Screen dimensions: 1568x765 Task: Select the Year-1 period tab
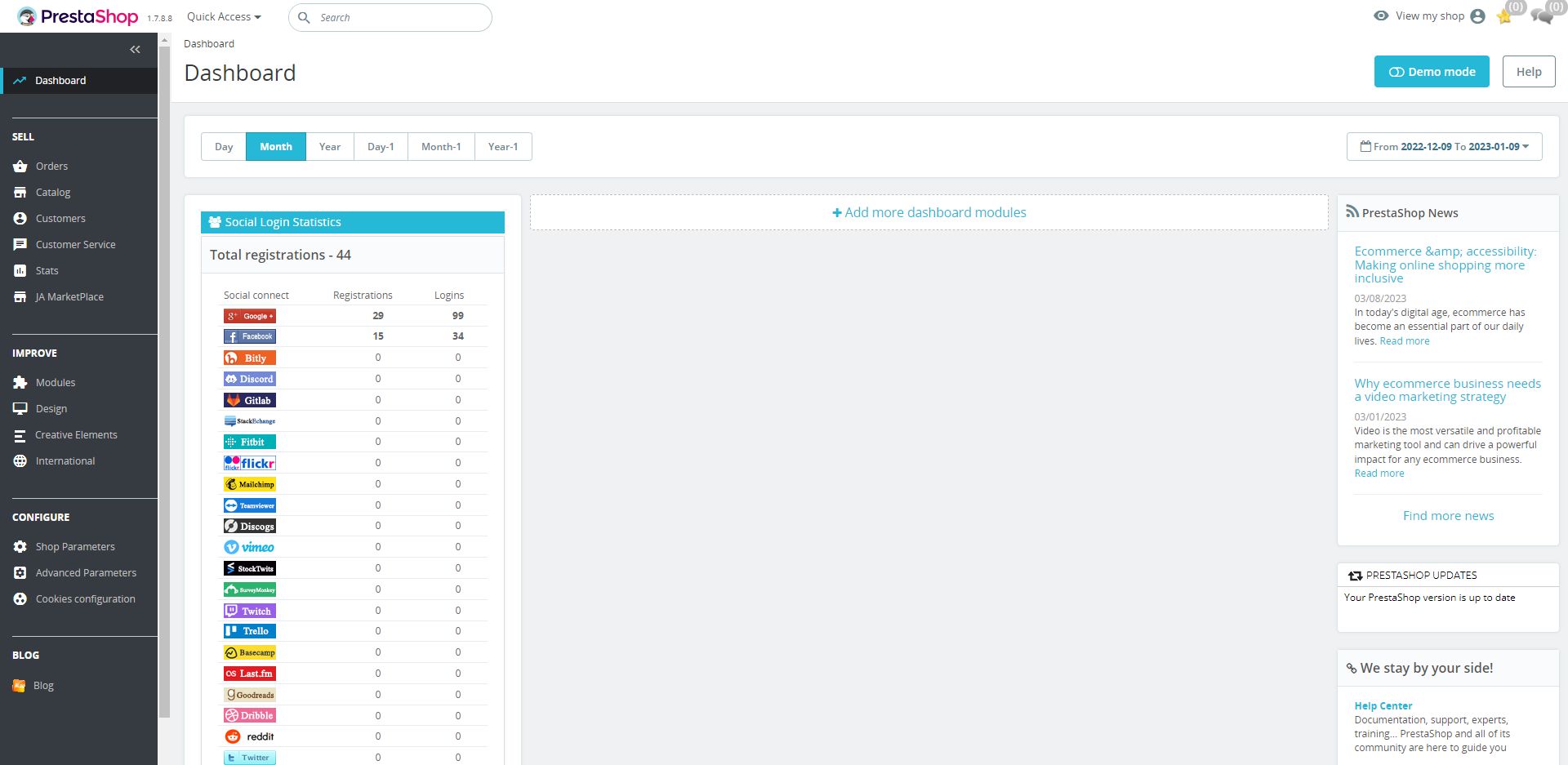tap(503, 147)
